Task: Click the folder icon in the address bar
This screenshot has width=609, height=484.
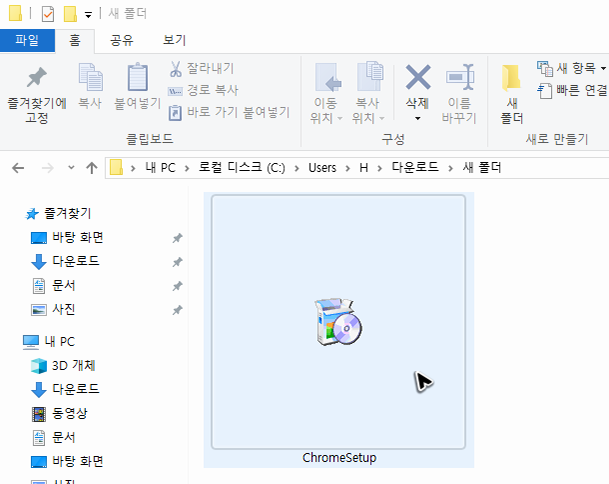Action: coord(116,167)
